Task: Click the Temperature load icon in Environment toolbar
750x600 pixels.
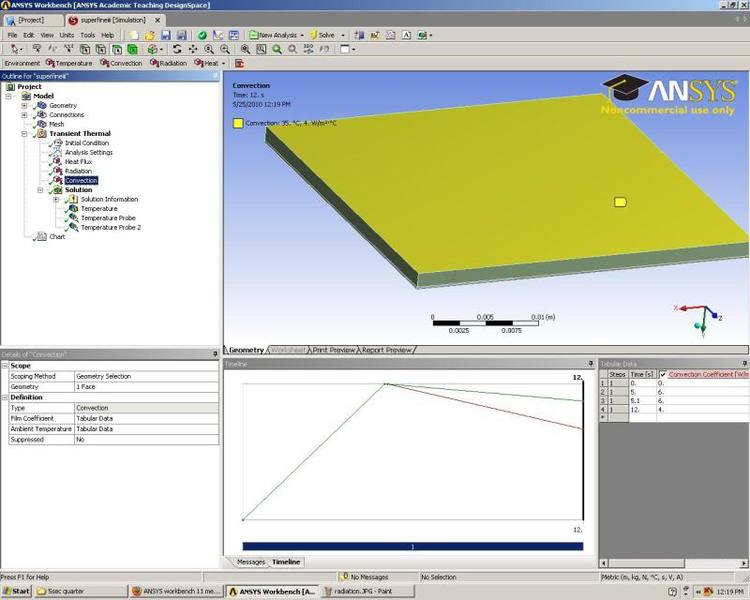Action: [x=50, y=63]
